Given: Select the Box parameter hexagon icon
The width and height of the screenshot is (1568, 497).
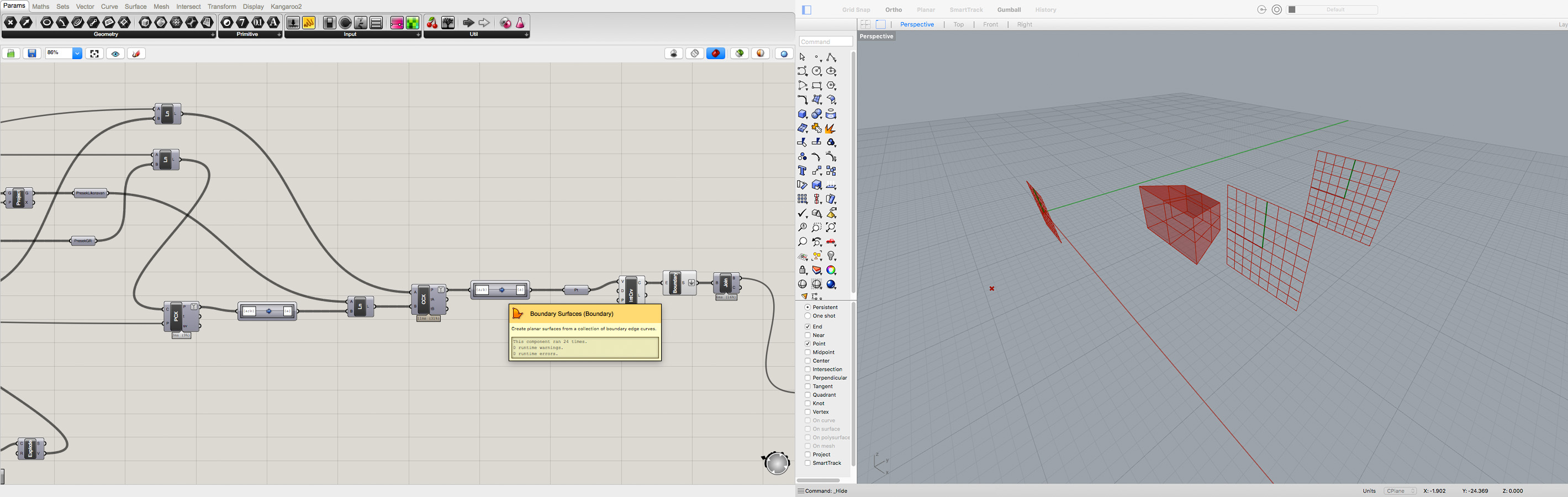Looking at the screenshot, I should [x=145, y=23].
